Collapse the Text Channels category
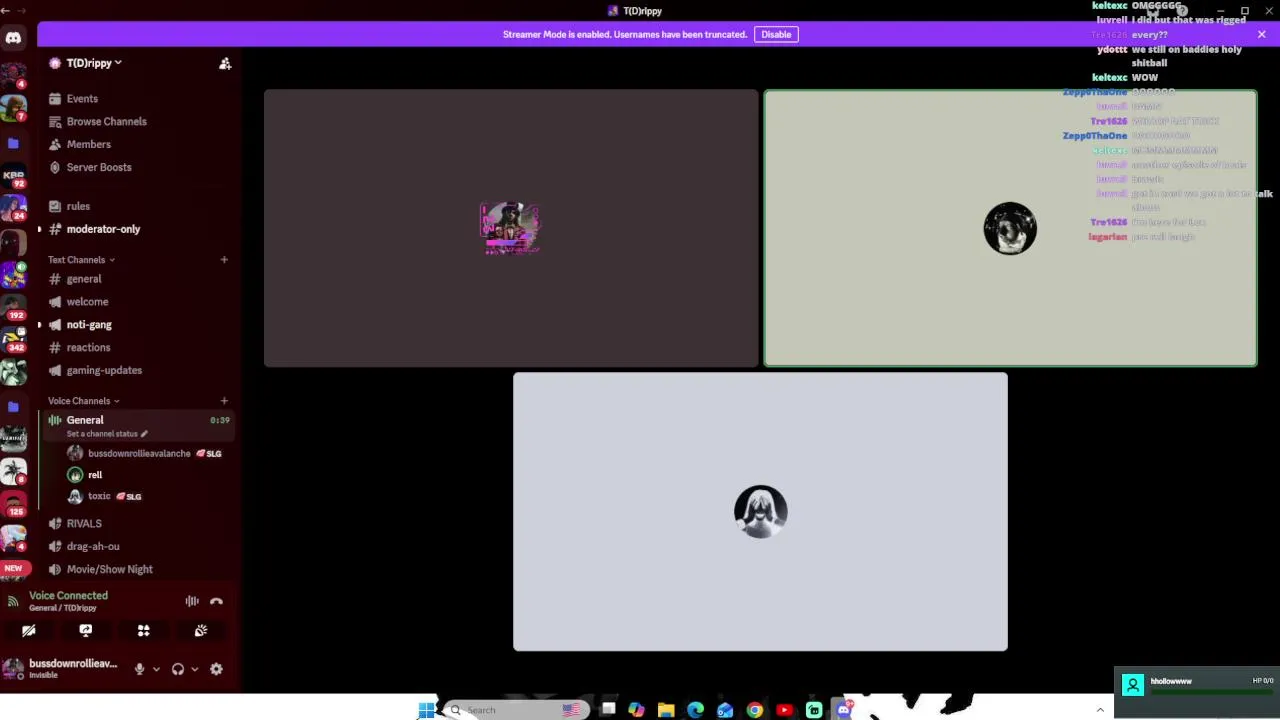 click(81, 260)
